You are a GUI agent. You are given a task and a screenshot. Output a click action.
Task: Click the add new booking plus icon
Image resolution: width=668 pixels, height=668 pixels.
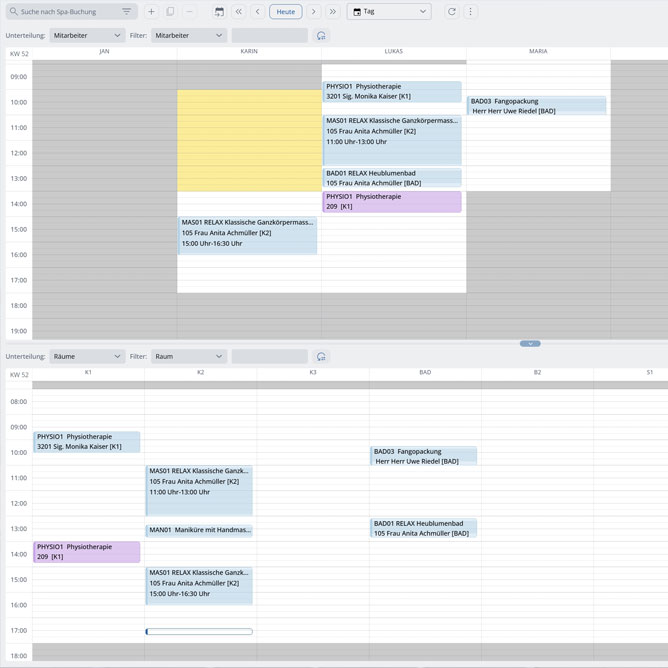pyautogui.click(x=151, y=12)
